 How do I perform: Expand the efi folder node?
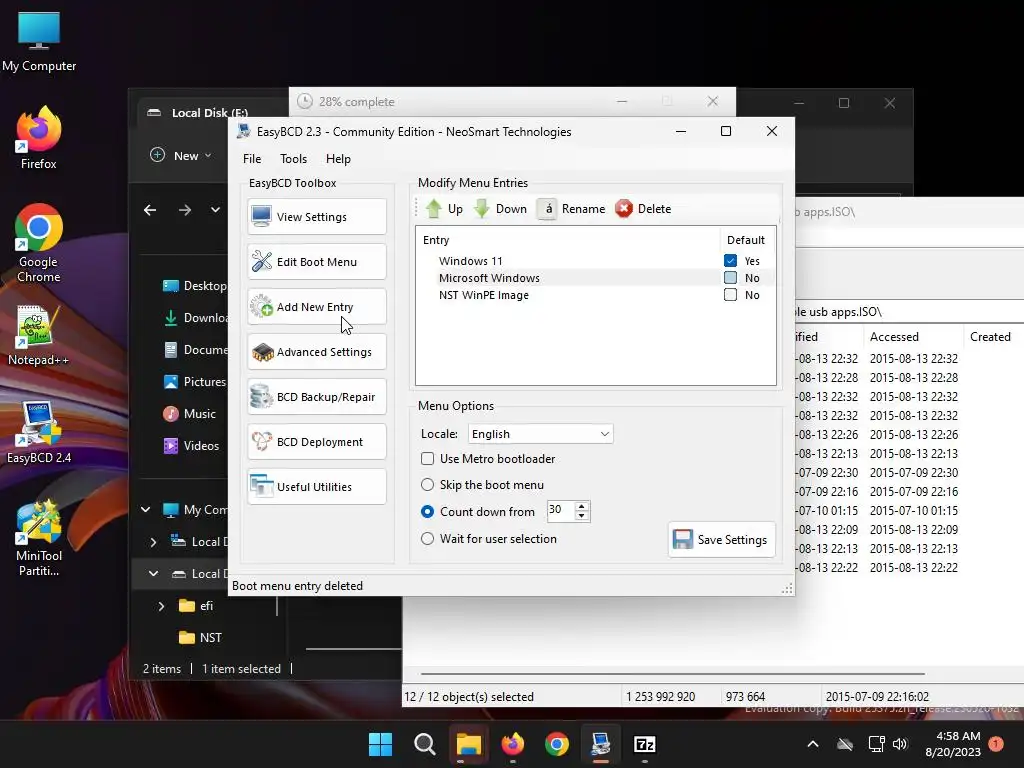pos(161,606)
